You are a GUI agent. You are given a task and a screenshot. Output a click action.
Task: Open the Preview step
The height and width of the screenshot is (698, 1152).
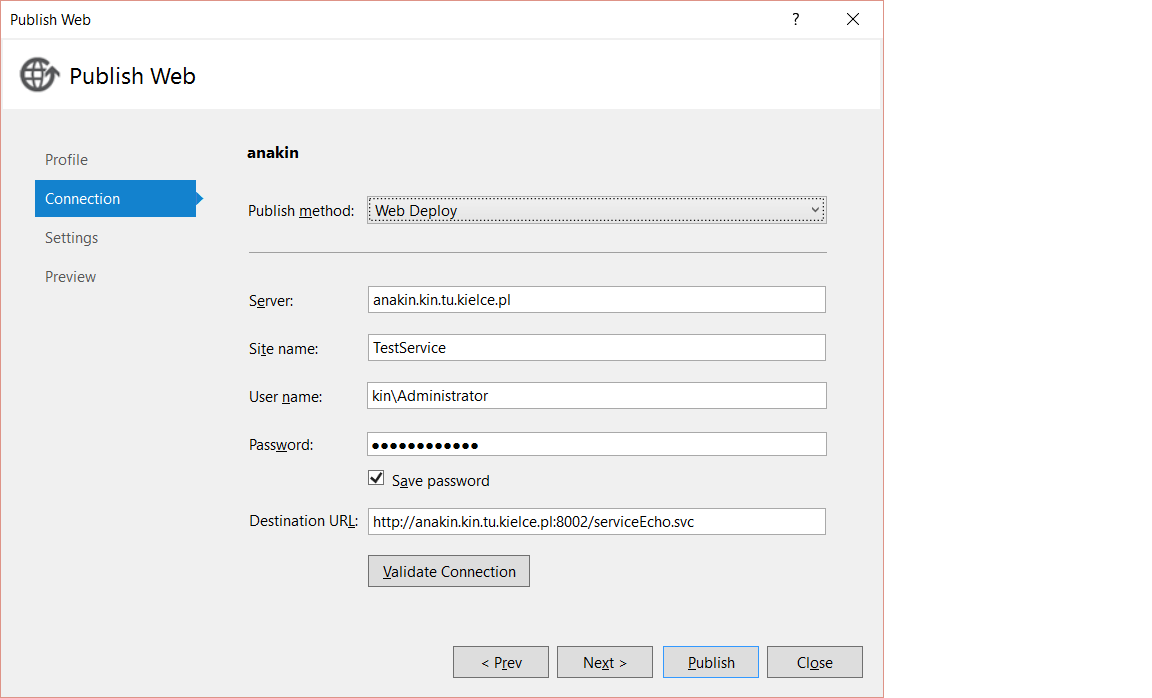point(71,276)
